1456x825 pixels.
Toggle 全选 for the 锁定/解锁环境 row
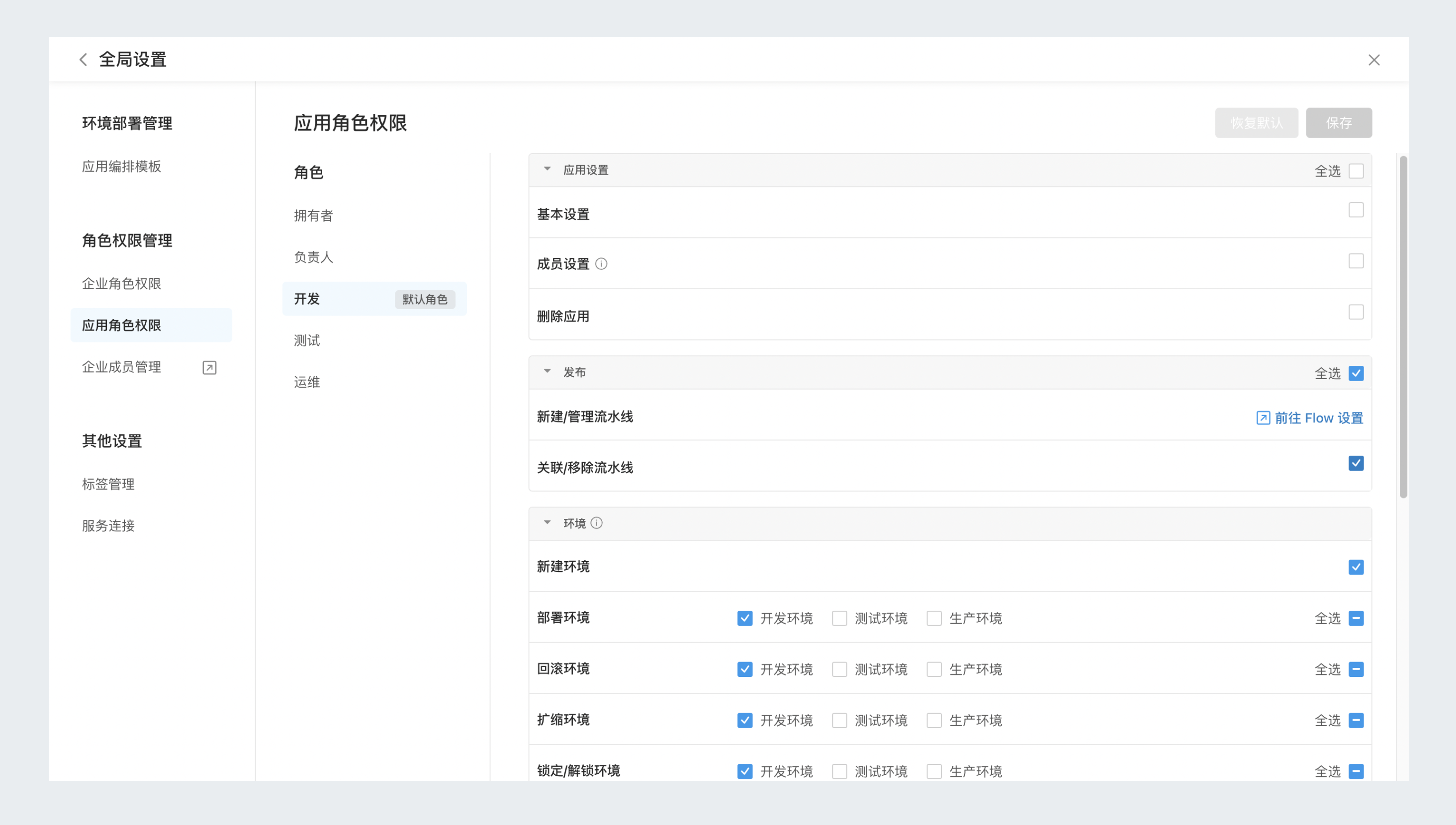point(1356,771)
